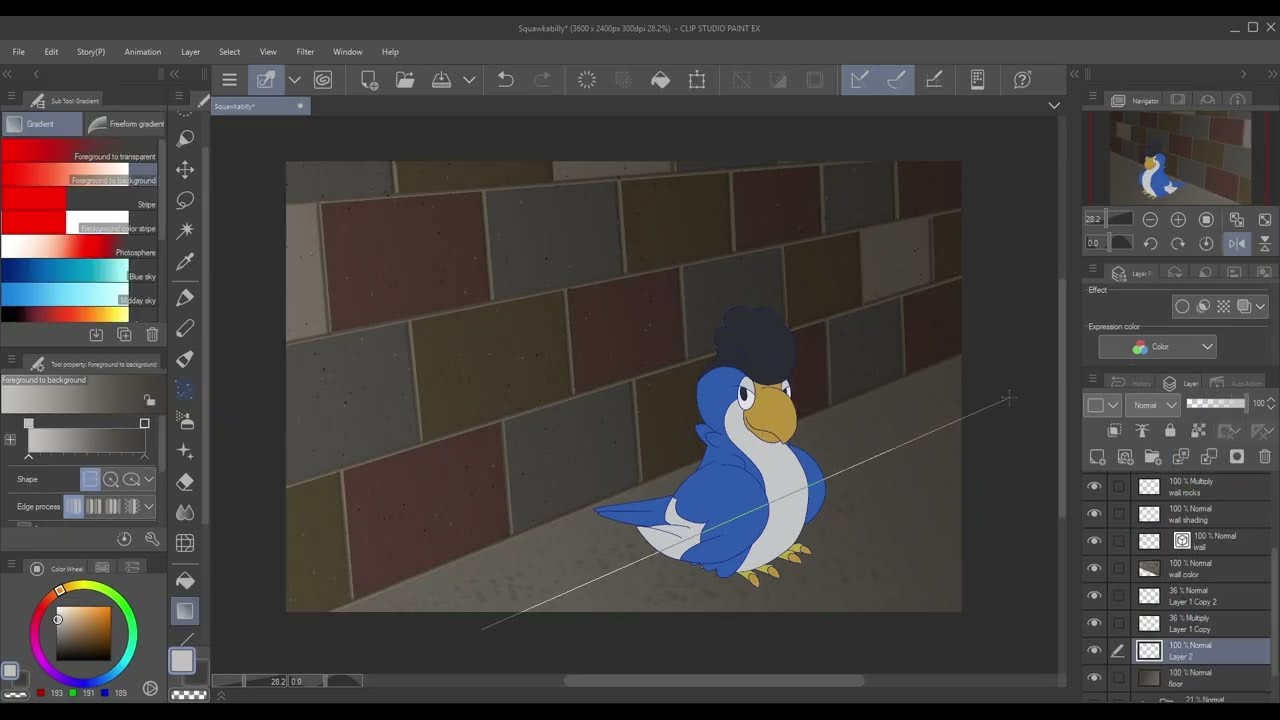
Task: Expand the layer Effect options dropdown
Action: [1260, 307]
